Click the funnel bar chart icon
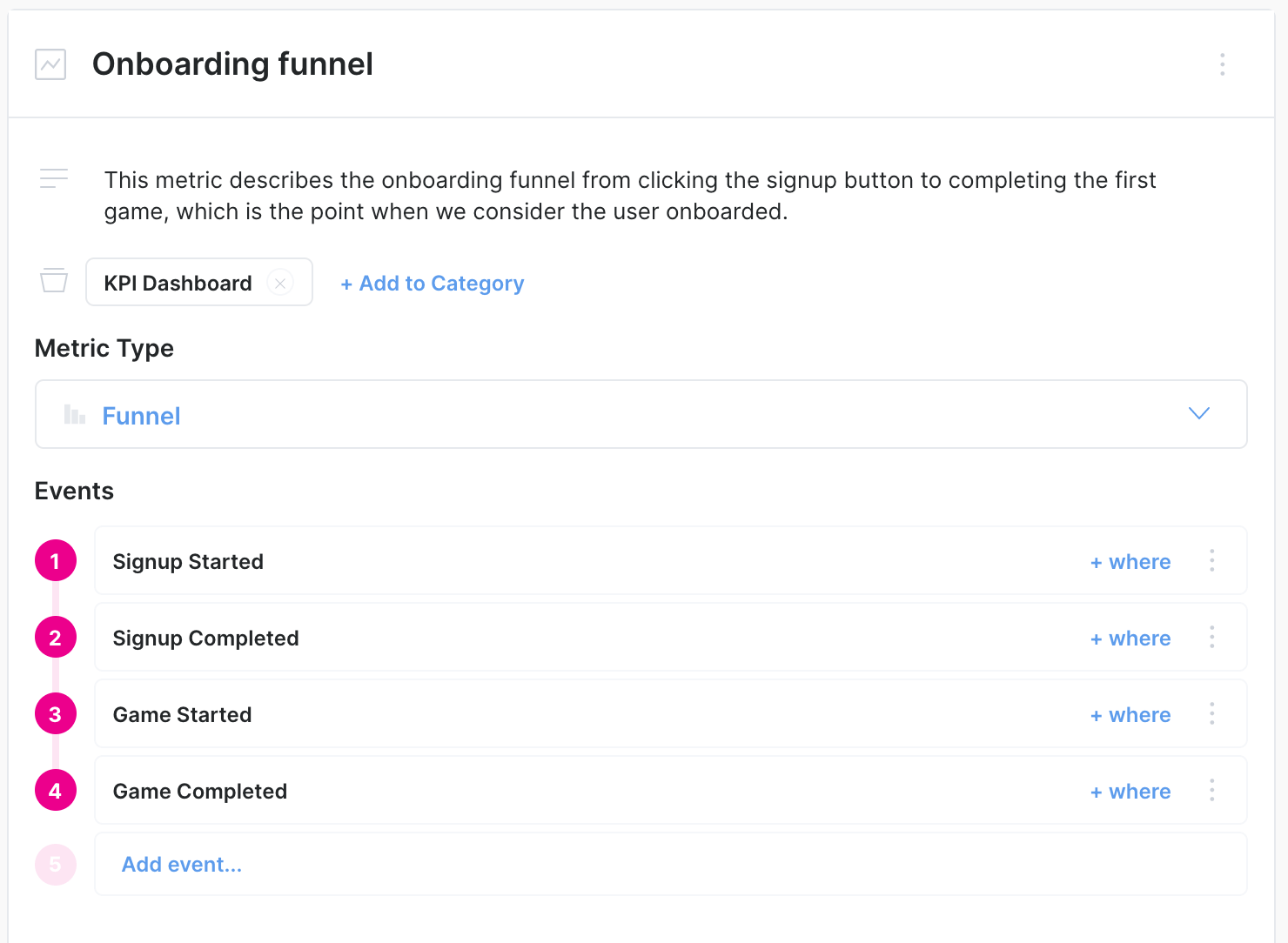The image size is (1288, 943). tap(75, 415)
